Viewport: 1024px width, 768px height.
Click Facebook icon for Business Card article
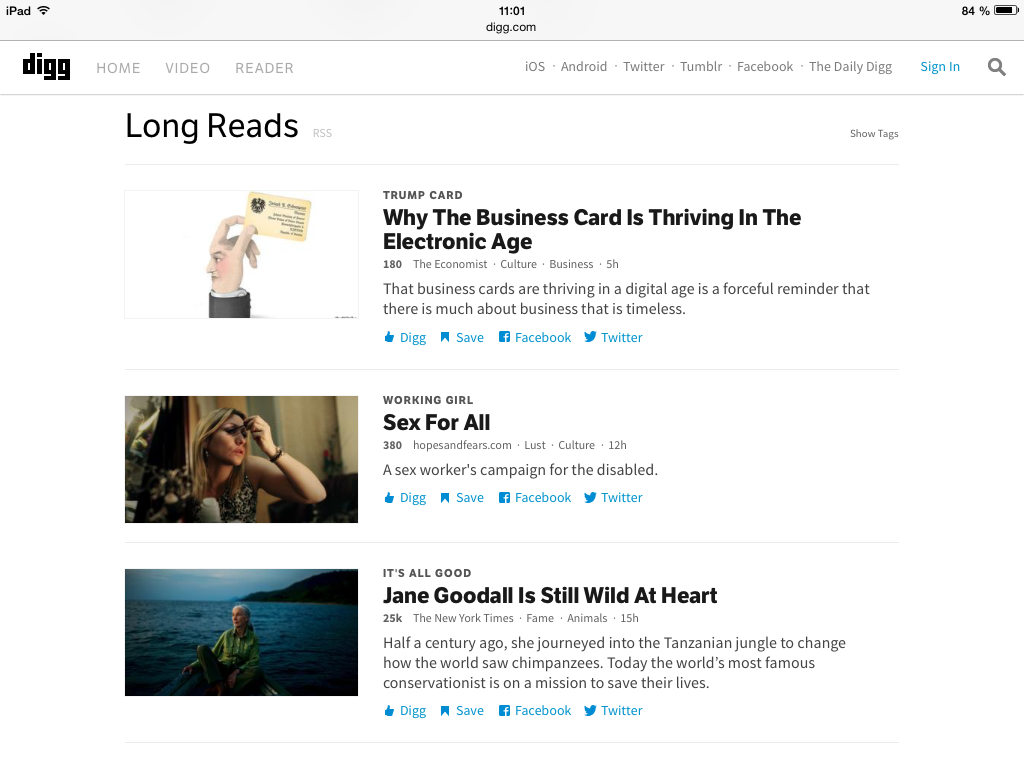[504, 337]
